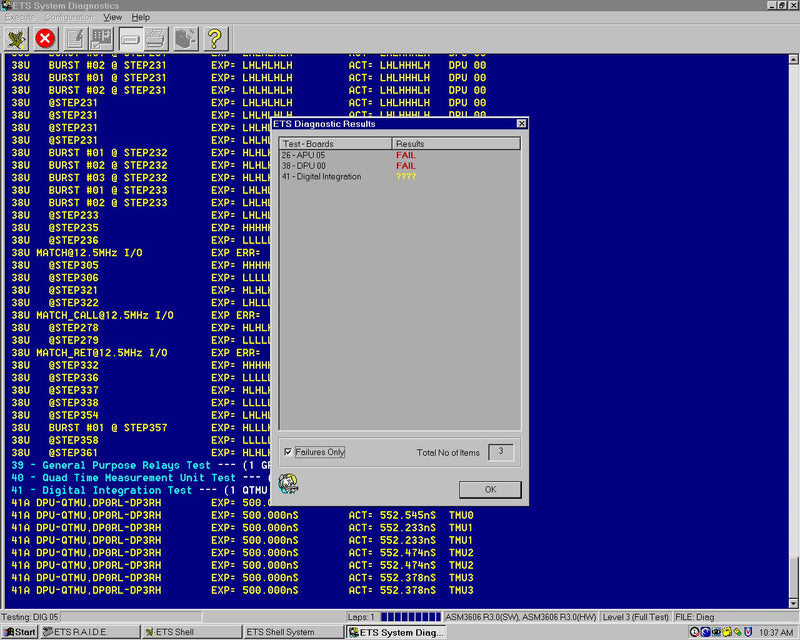The height and width of the screenshot is (640, 800).
Task: Open the Help menu
Action: [141, 17]
